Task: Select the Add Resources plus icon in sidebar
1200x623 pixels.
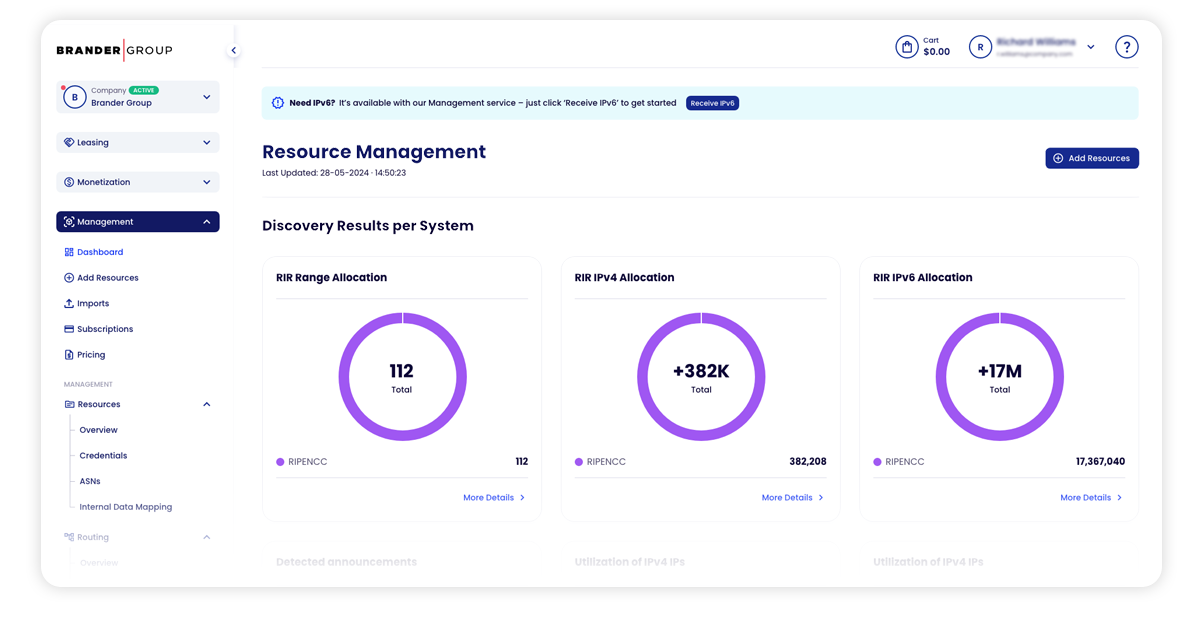Action: point(70,277)
